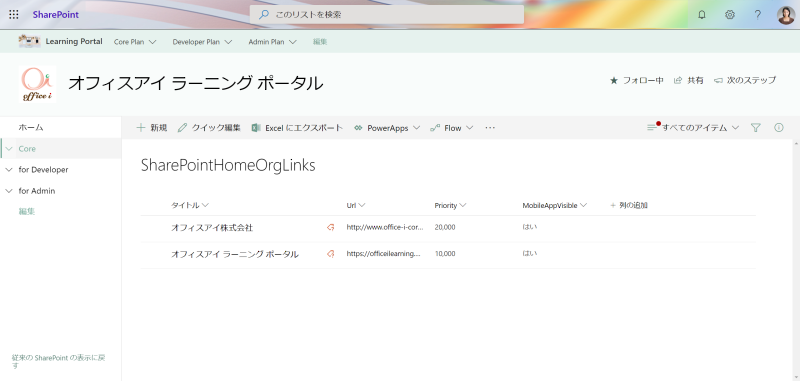Open the https://officeilearning... URL
The height and width of the screenshot is (381, 800).
click(x=383, y=253)
